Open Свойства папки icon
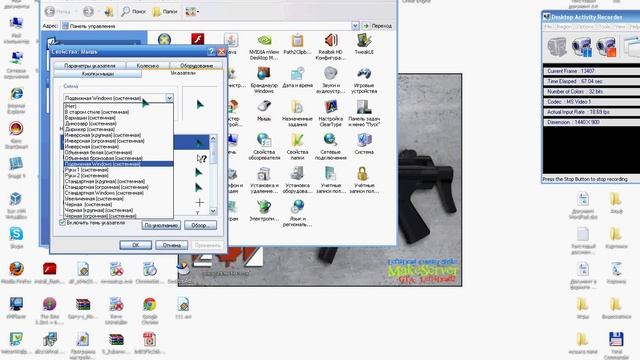This screenshot has height=360, width=640. pos(297,147)
